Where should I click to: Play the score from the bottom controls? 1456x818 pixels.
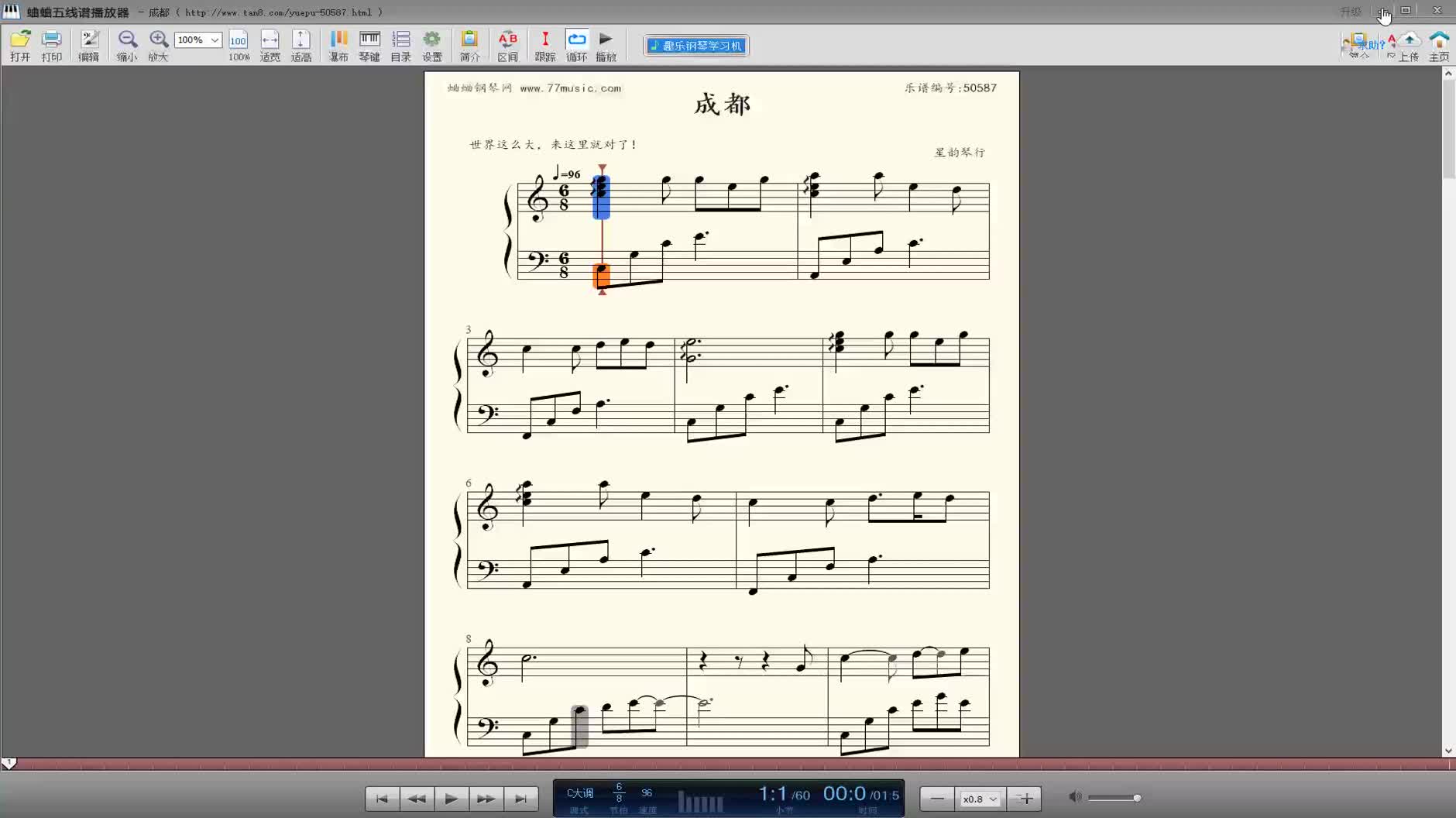pos(452,799)
